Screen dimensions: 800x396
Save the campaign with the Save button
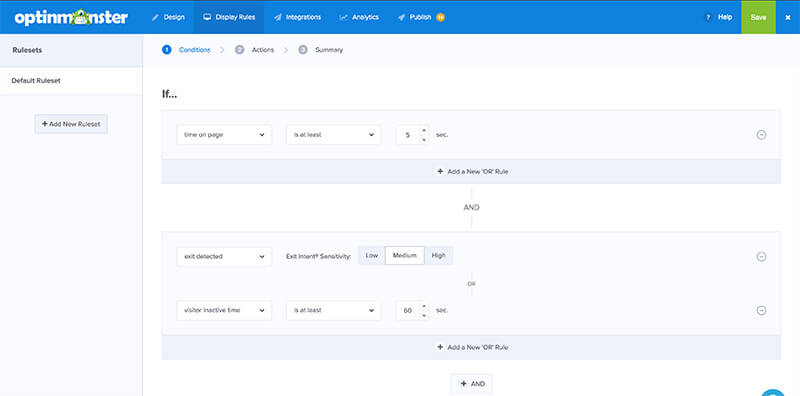click(x=758, y=17)
